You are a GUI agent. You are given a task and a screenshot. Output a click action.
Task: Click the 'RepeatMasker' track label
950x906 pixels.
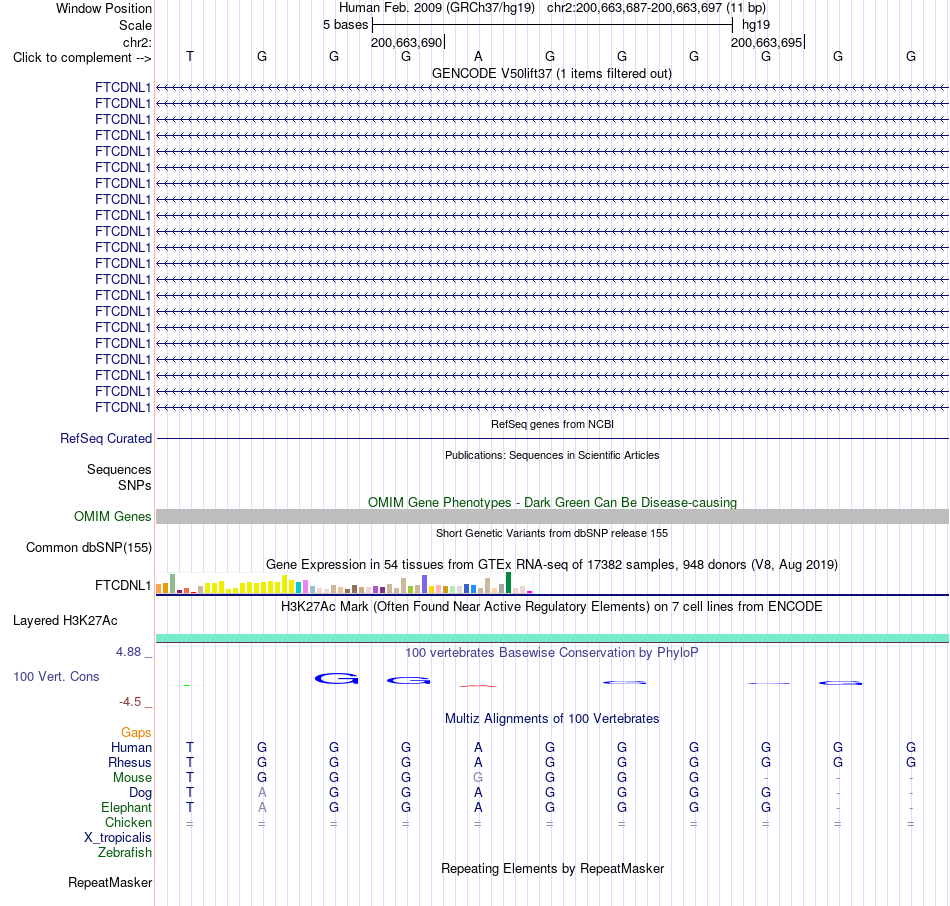[x=110, y=882]
